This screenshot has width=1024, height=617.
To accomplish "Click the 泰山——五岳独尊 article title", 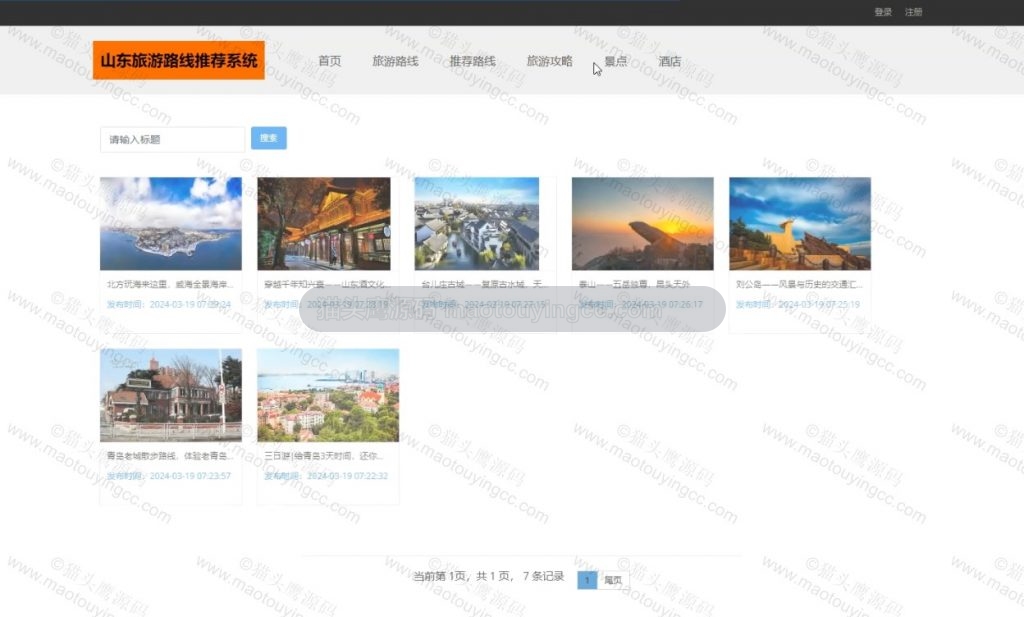I will pyautogui.click(x=634, y=284).
